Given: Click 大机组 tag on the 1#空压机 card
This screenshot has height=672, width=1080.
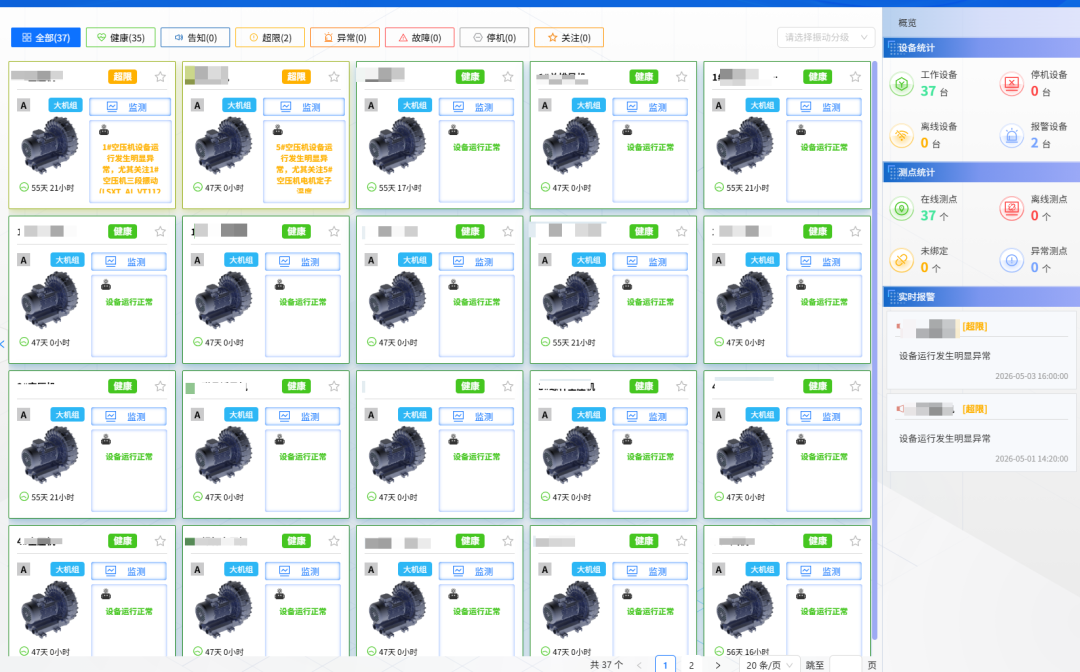Looking at the screenshot, I should coord(65,105).
